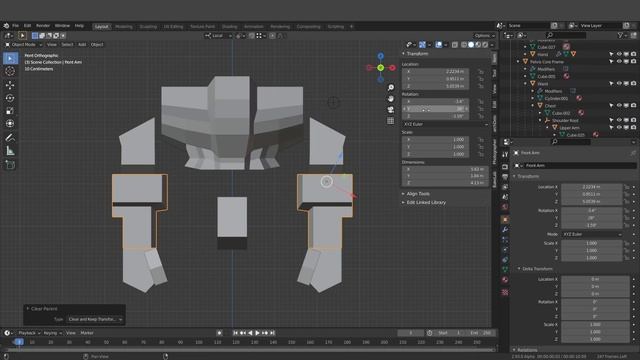Click the current frame marker on timeline
Image resolution: width=640 pixels, height=360 pixels.
click(18, 342)
